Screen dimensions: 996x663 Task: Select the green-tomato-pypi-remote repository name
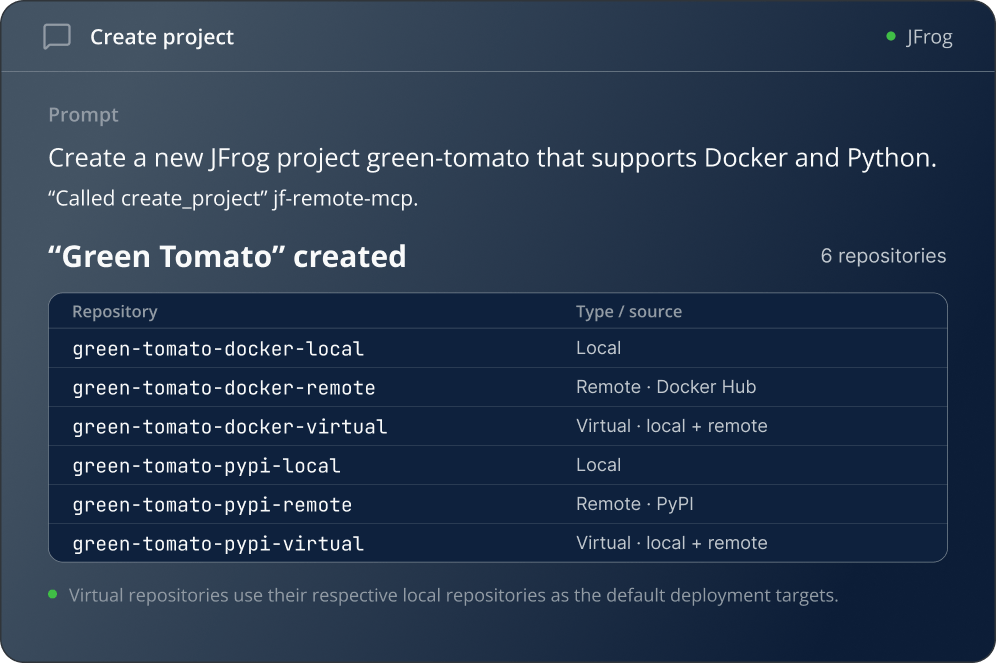212,505
